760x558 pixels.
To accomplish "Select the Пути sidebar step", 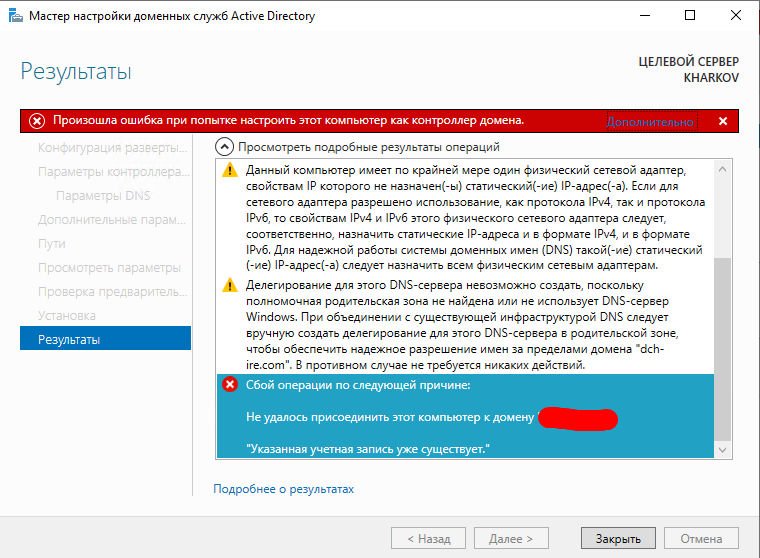I will pyautogui.click(x=51, y=243).
